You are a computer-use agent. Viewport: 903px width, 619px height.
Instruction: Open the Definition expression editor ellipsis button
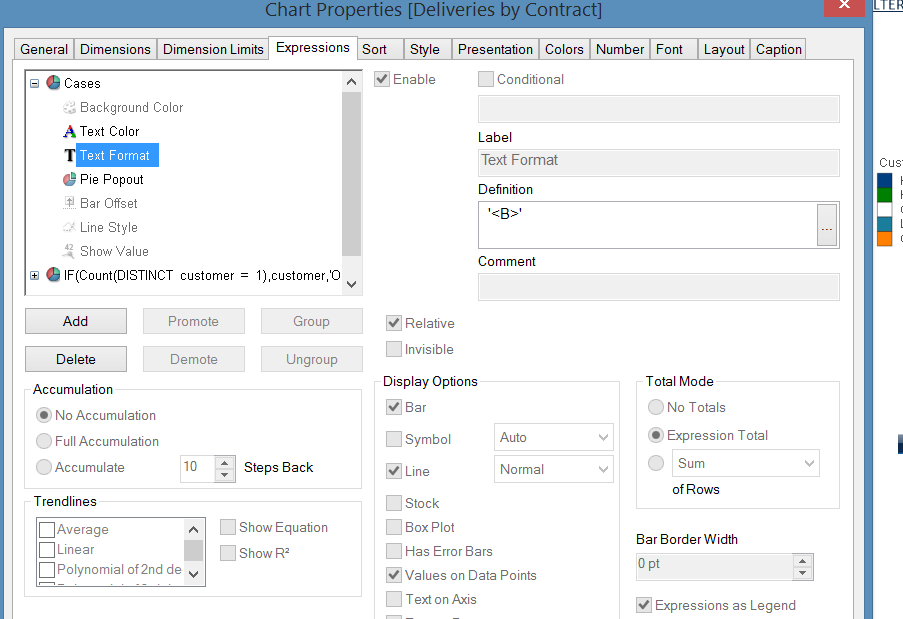[827, 225]
